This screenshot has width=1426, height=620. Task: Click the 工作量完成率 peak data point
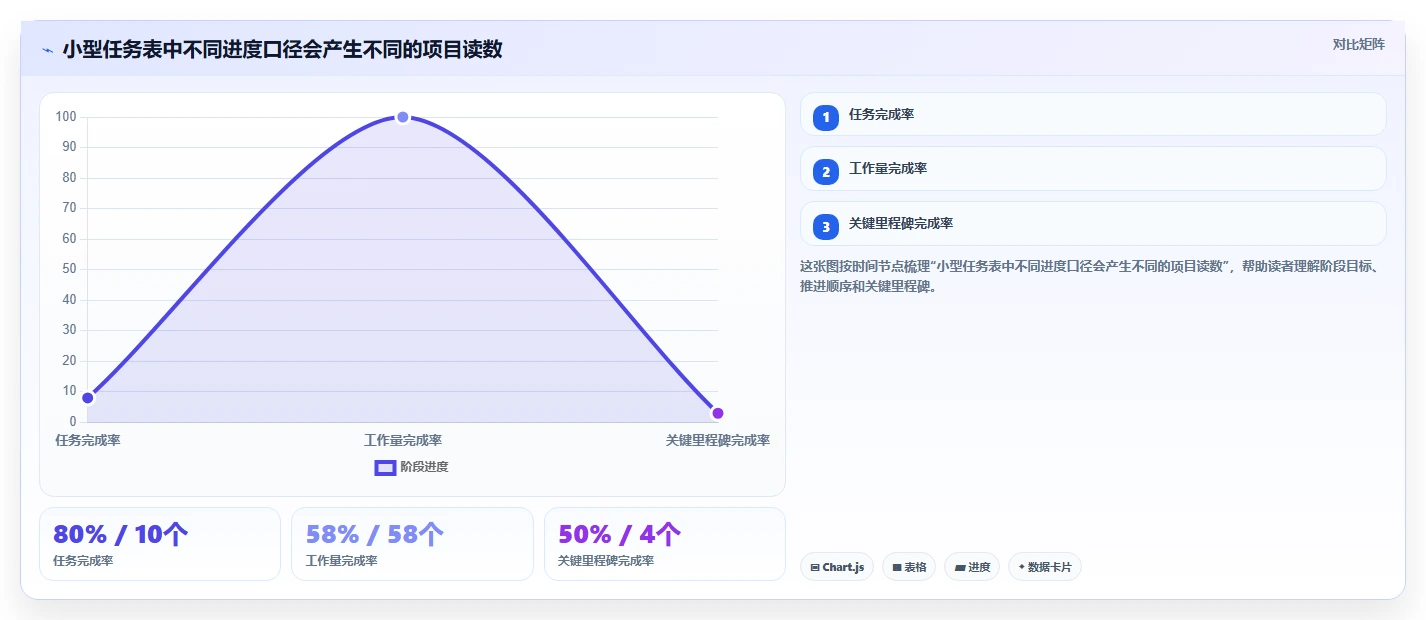[x=403, y=117]
